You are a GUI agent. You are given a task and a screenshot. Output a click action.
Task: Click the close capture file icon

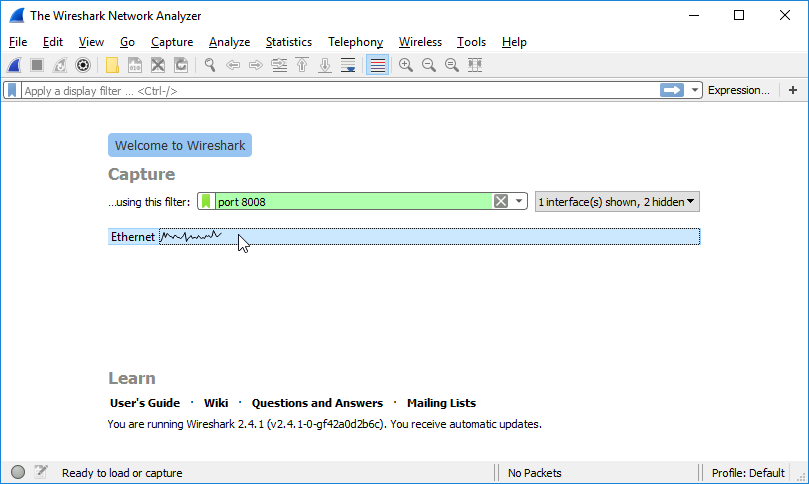point(158,65)
